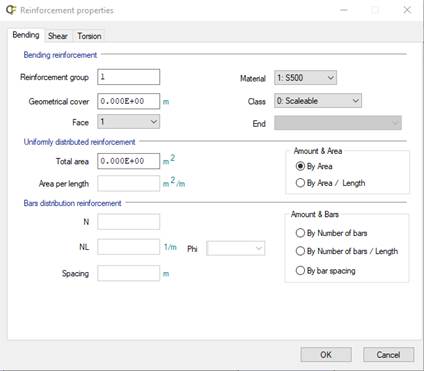Viewport: 424px width, 371px height.
Task: Click the Bending reinforcement section heading
Action: (x=60, y=55)
